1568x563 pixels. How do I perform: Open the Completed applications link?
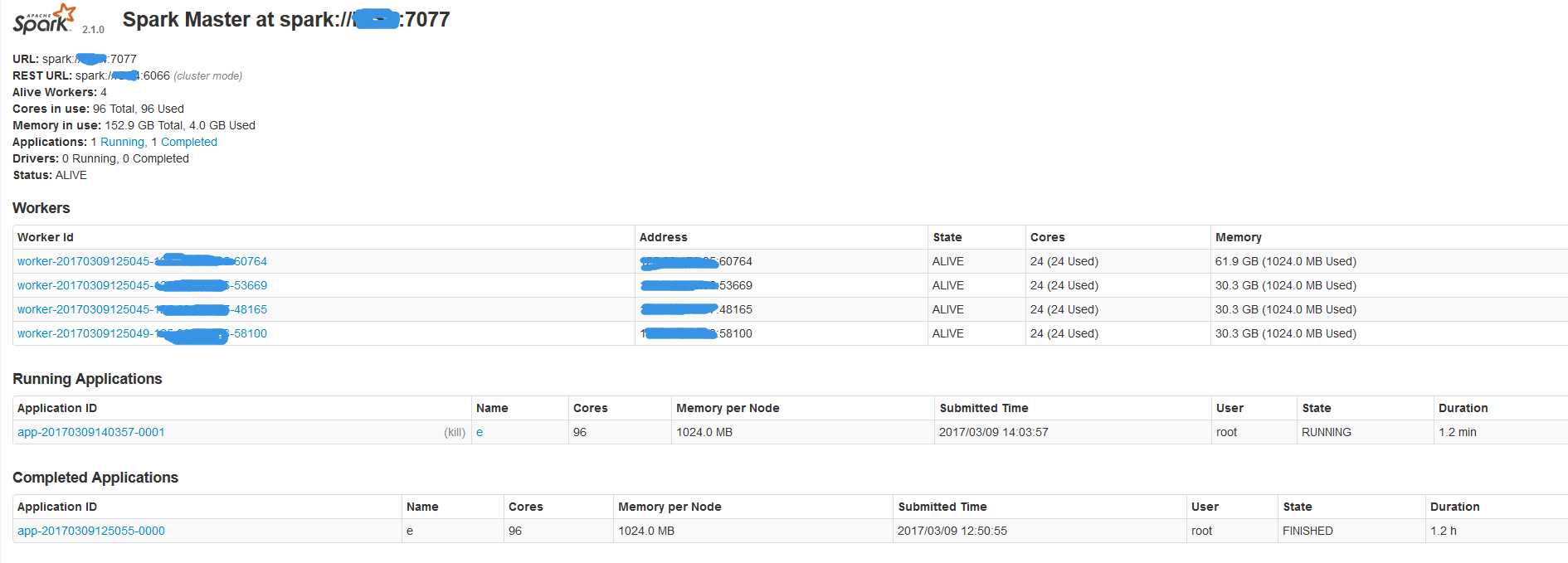coord(189,142)
